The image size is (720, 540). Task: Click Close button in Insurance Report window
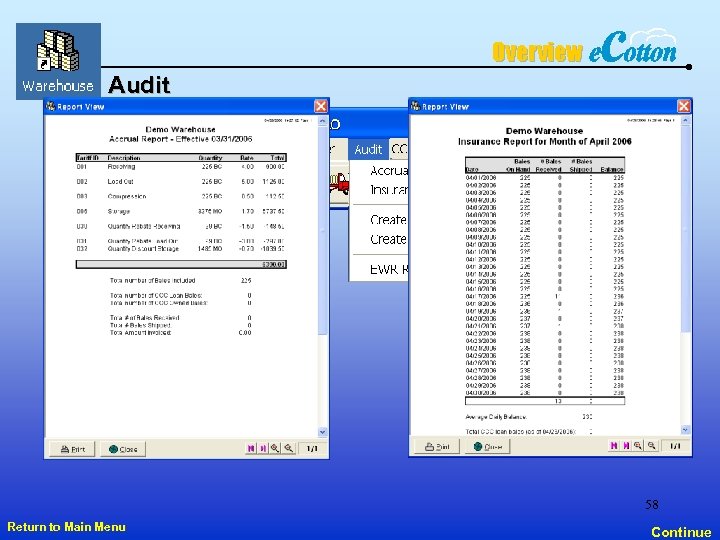coord(487,446)
